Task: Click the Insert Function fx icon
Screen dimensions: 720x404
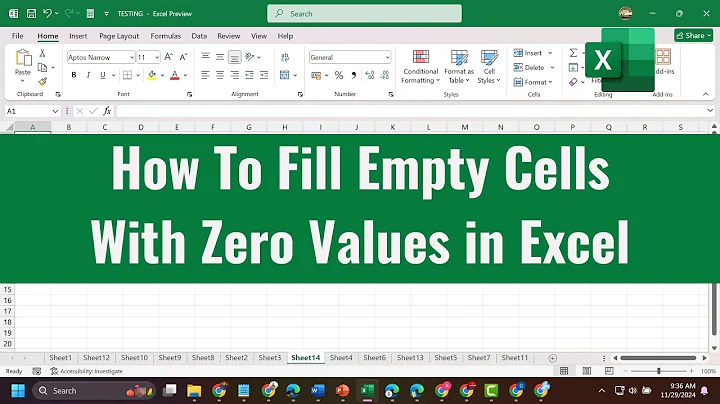Action: (x=107, y=111)
